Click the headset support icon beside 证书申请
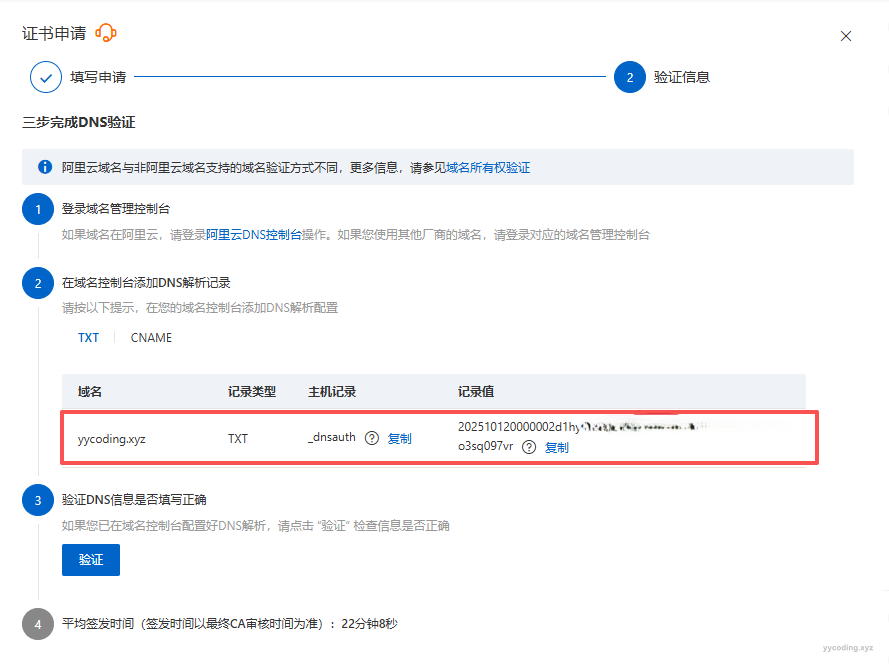The image size is (889, 668). point(106,33)
